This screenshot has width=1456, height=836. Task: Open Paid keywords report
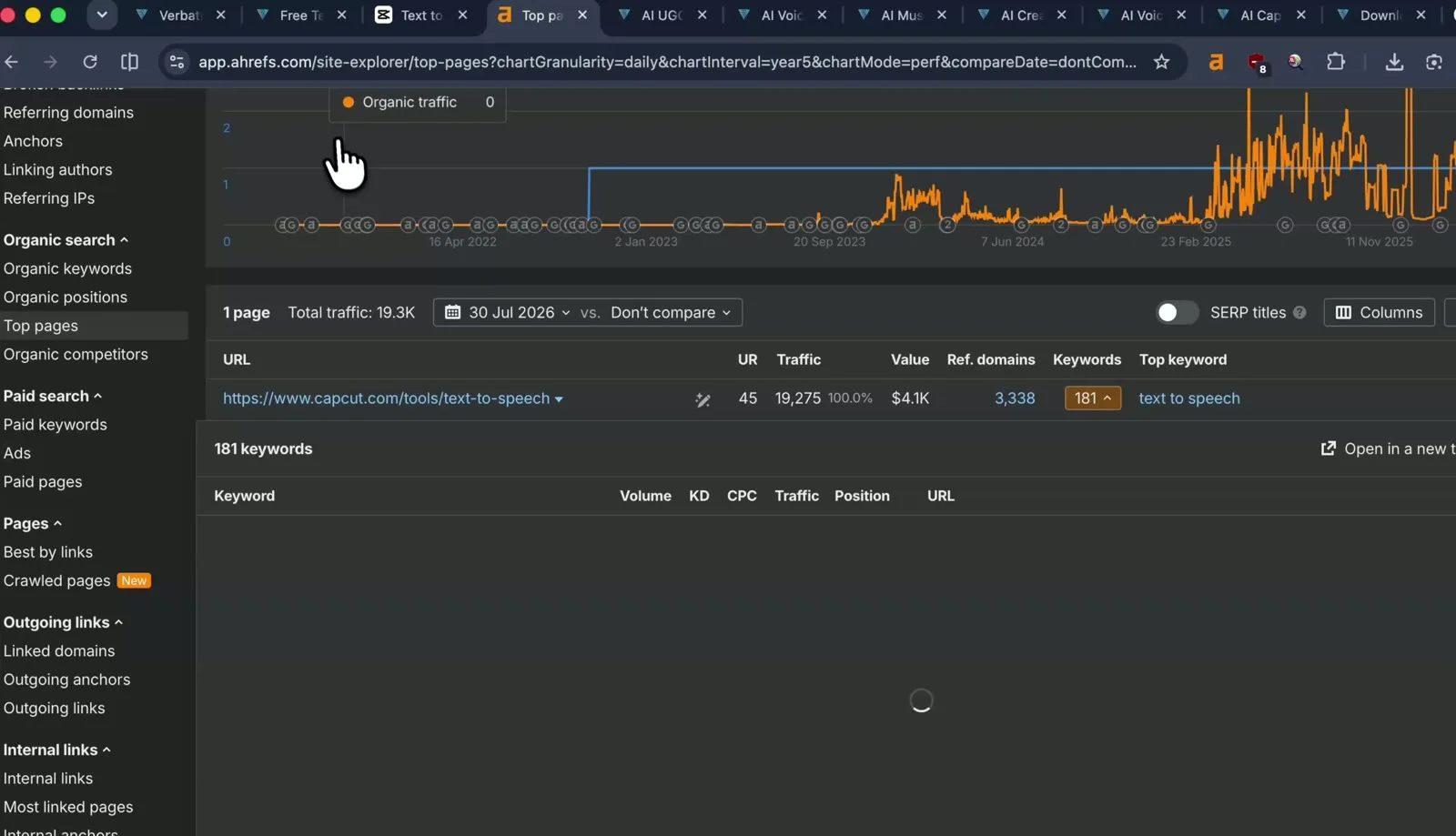pyautogui.click(x=55, y=425)
